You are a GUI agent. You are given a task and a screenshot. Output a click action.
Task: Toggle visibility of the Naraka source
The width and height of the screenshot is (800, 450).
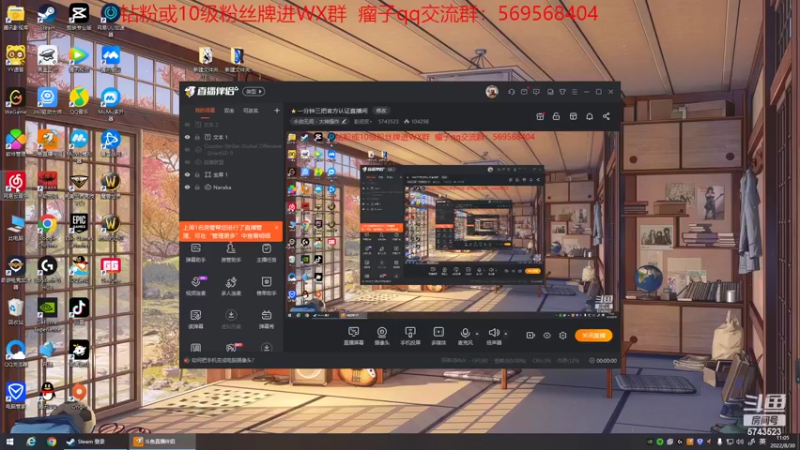point(187,187)
